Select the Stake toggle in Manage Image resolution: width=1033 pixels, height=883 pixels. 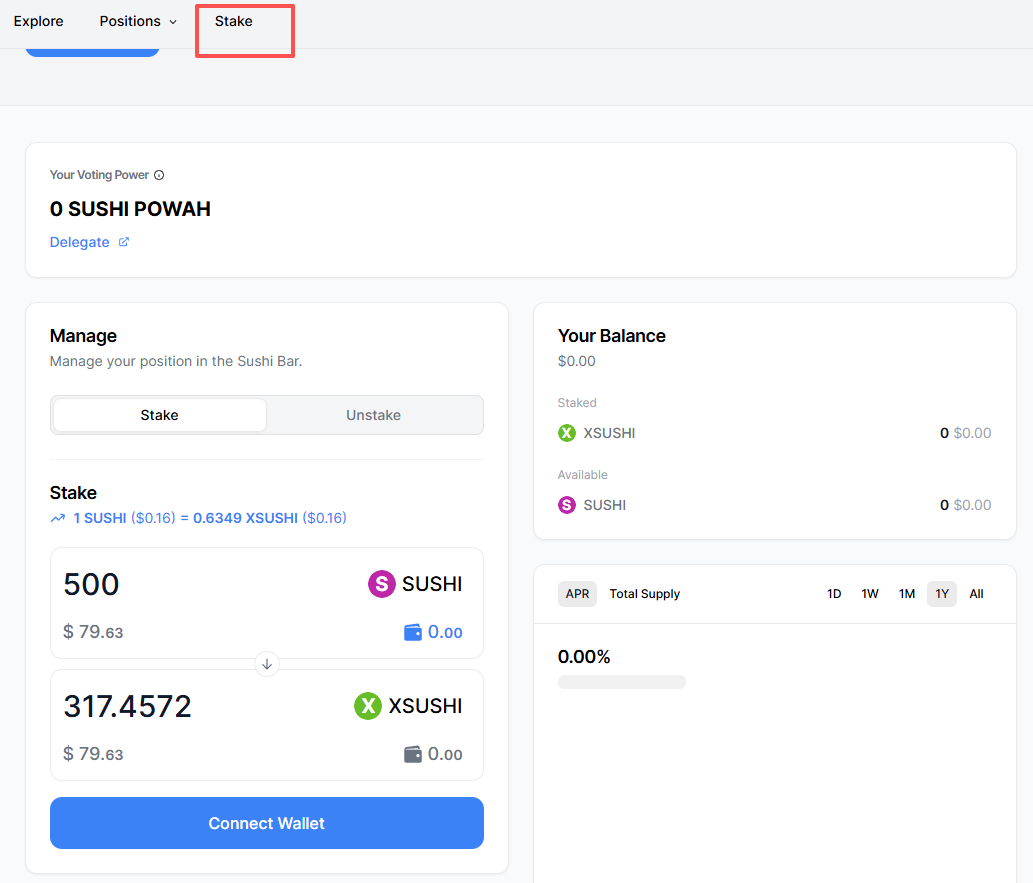[x=159, y=415]
